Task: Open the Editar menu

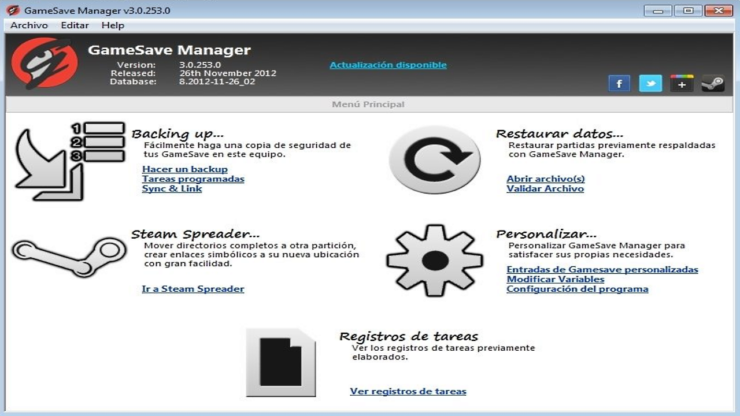Action: pos(75,25)
